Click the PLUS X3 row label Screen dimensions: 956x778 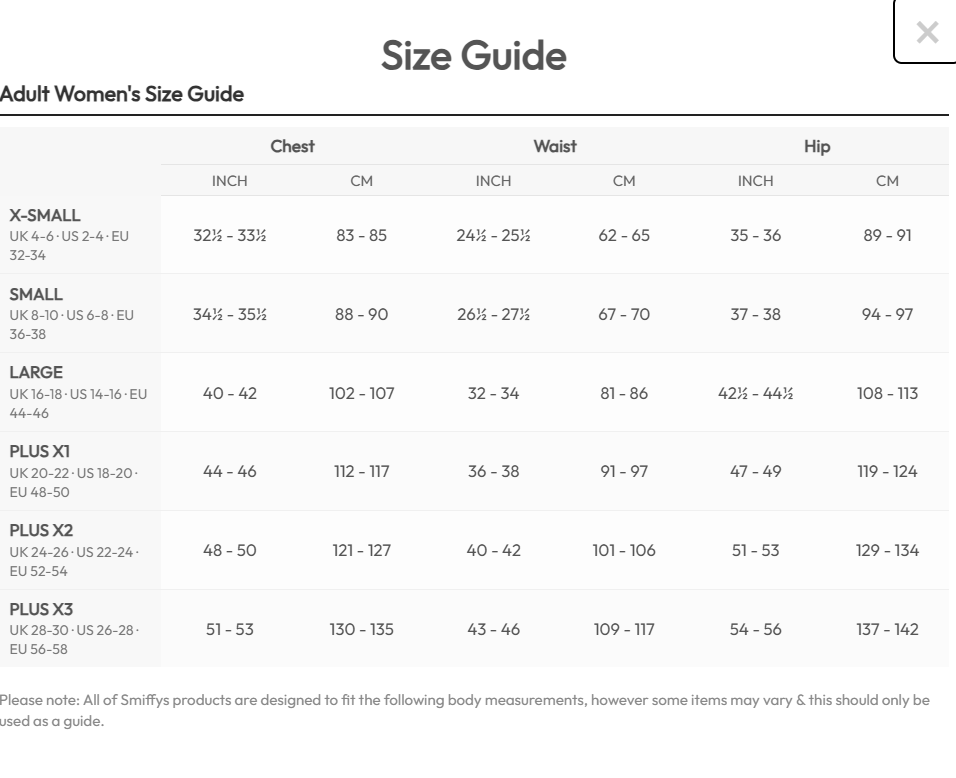(x=41, y=610)
